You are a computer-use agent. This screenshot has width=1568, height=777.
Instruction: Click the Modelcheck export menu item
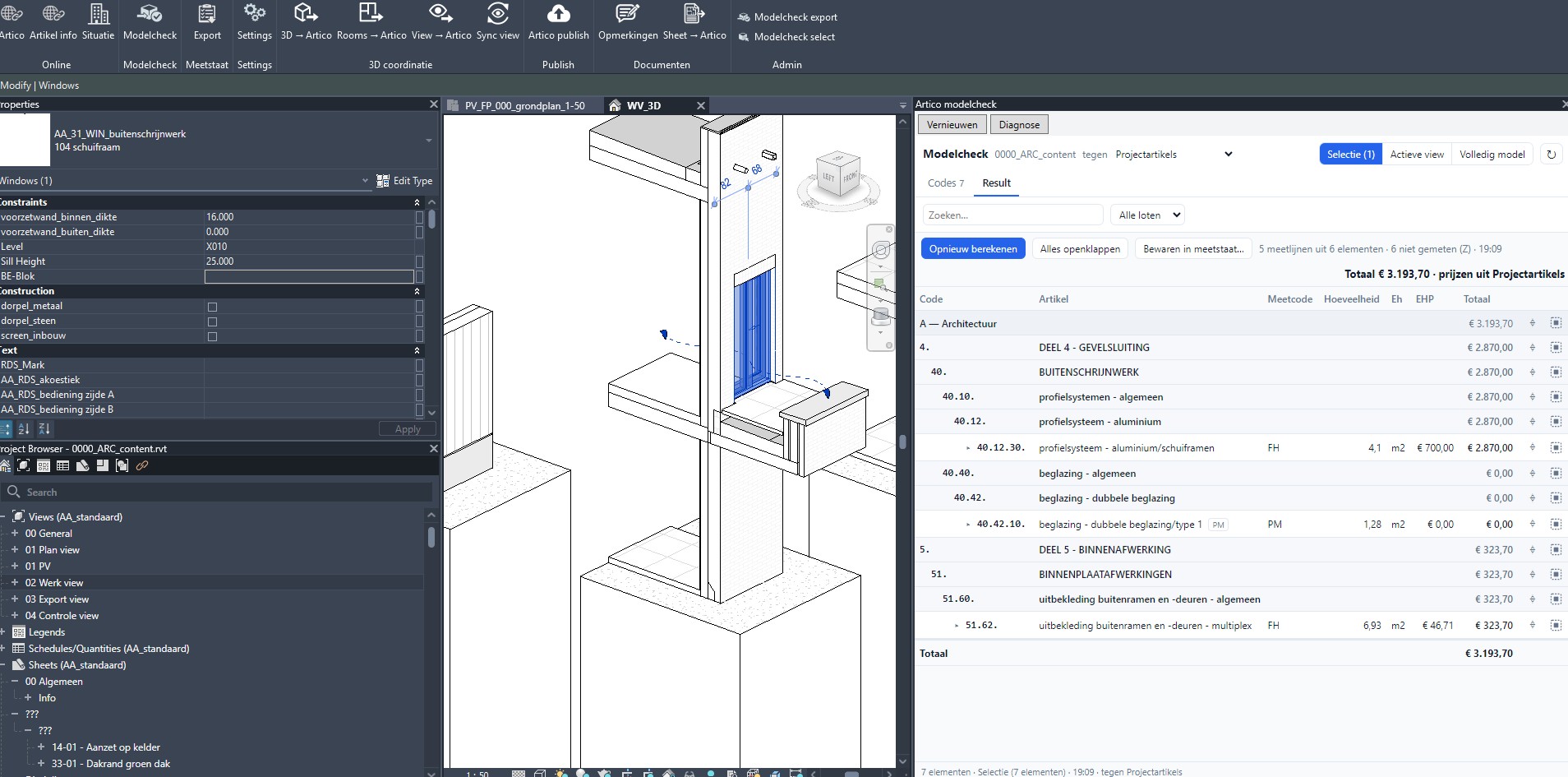(787, 16)
